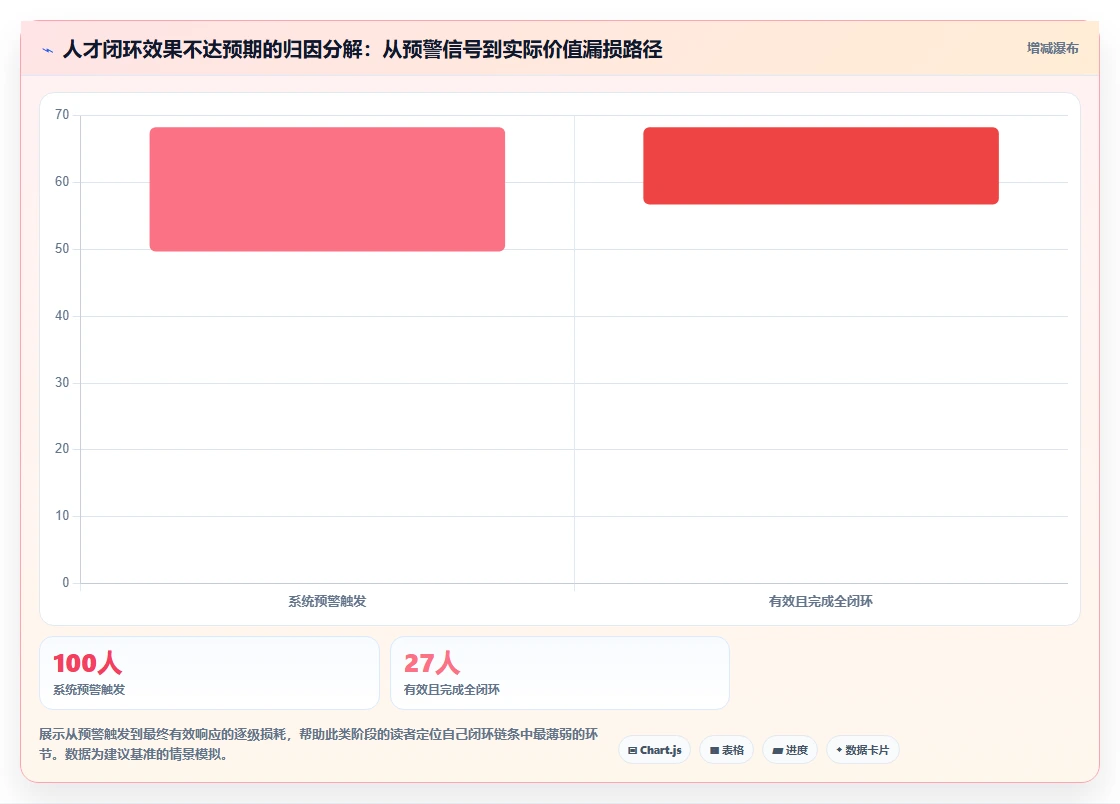Click the x-axis label 有效且完成全闭环

tap(821, 601)
